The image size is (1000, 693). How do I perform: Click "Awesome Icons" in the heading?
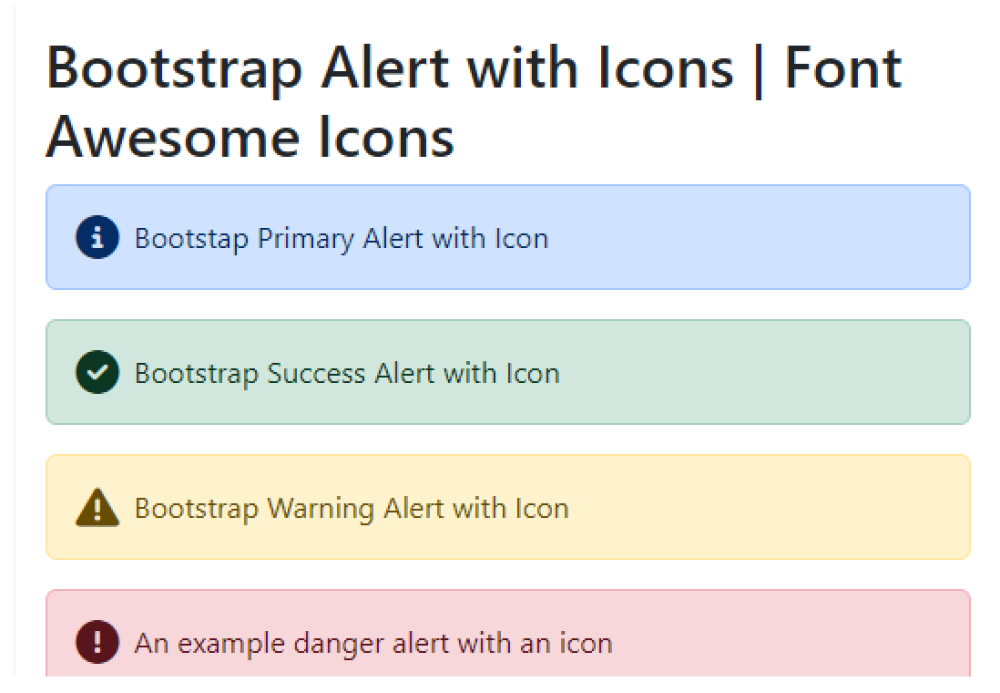click(250, 137)
